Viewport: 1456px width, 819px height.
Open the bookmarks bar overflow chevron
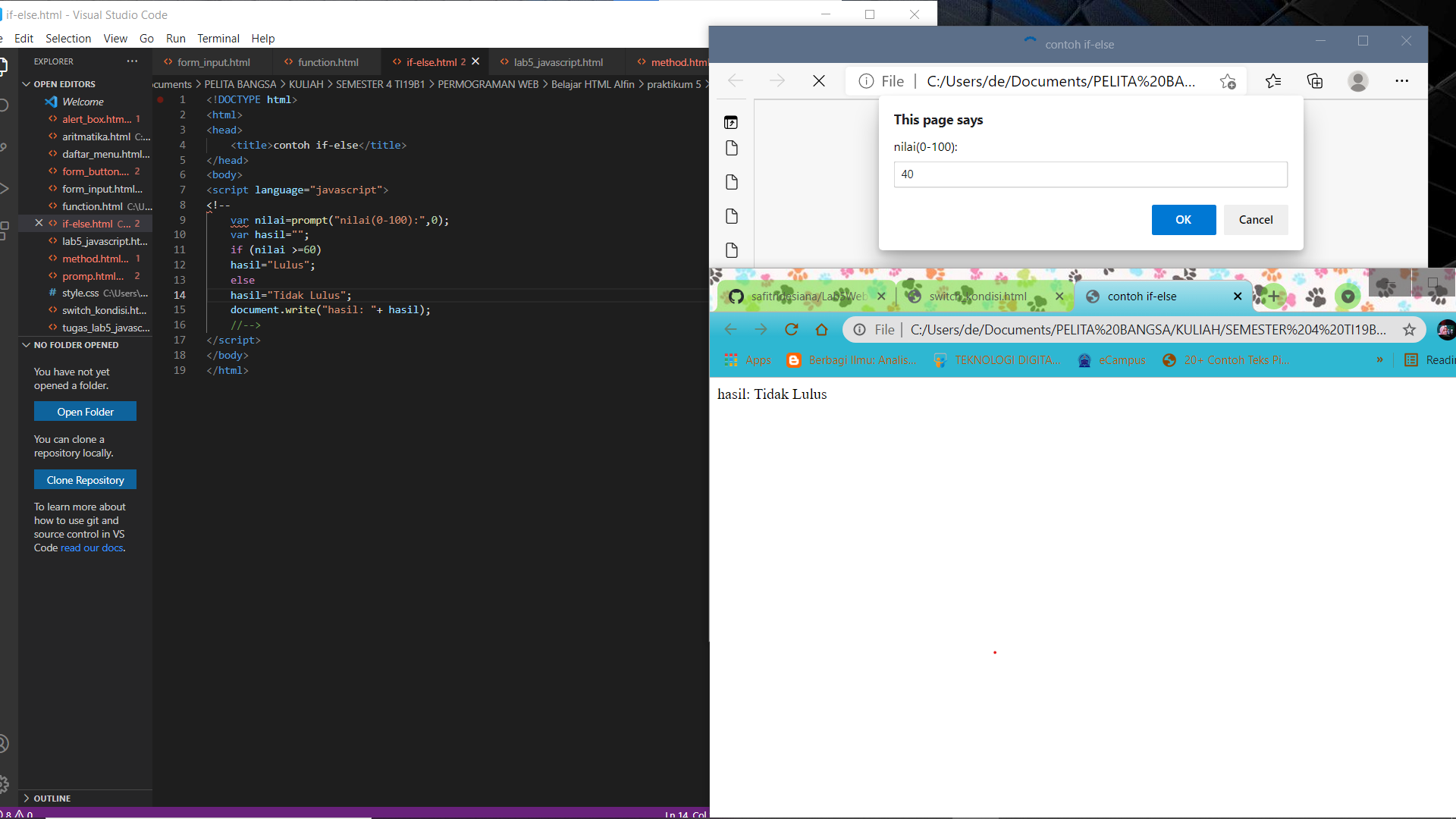point(1381,359)
